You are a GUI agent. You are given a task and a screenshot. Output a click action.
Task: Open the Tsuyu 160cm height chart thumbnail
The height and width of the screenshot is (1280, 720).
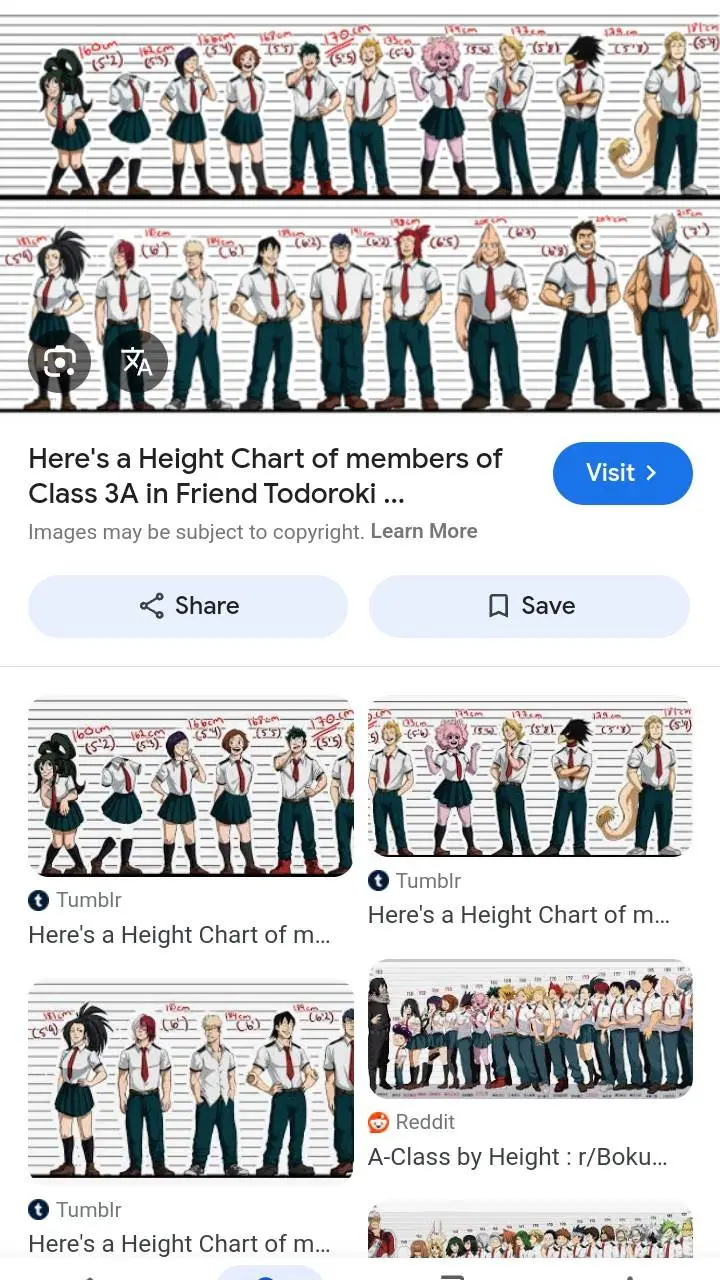coord(190,788)
